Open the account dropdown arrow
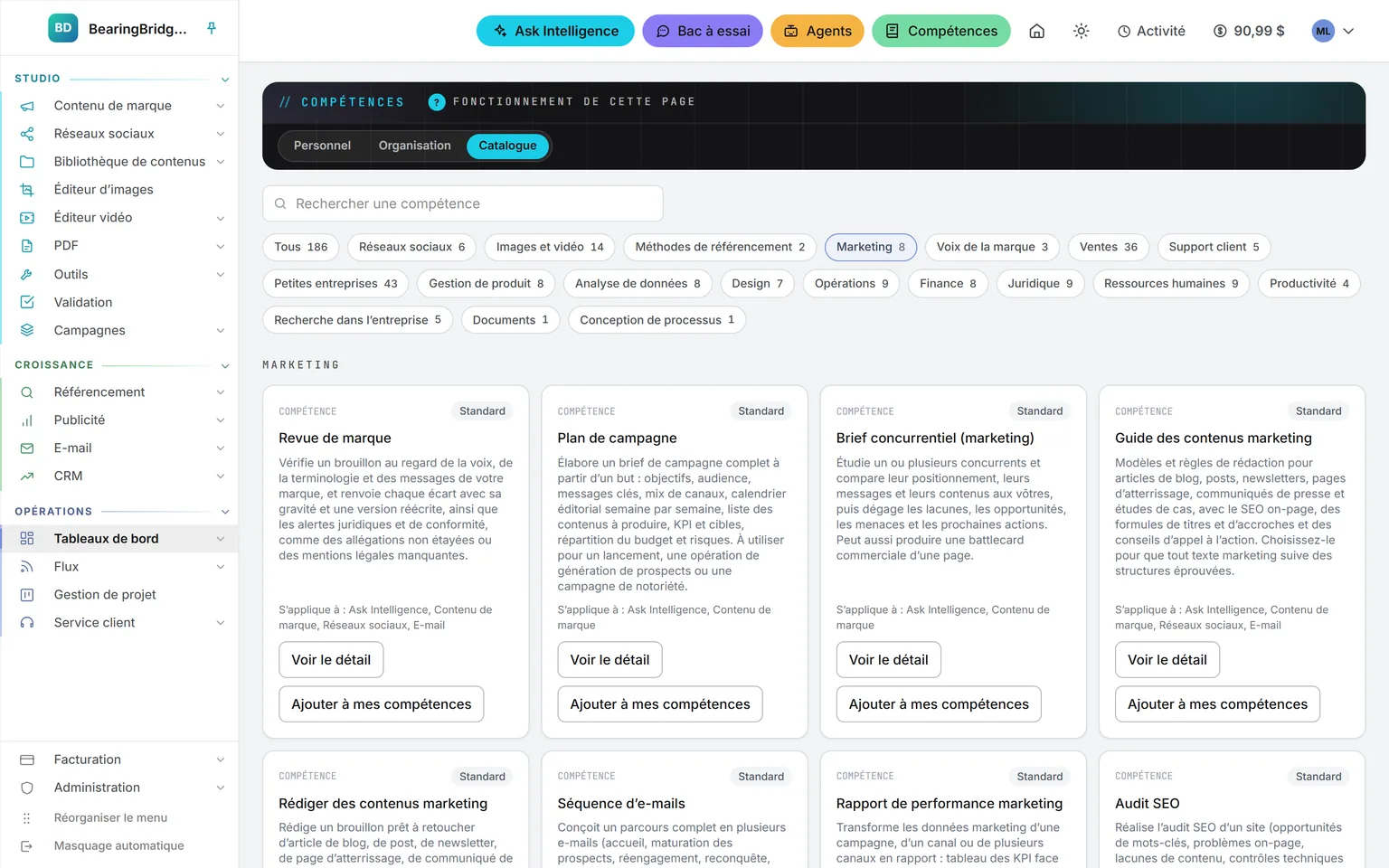Screen dimensions: 1389x868 (x=1348, y=31)
